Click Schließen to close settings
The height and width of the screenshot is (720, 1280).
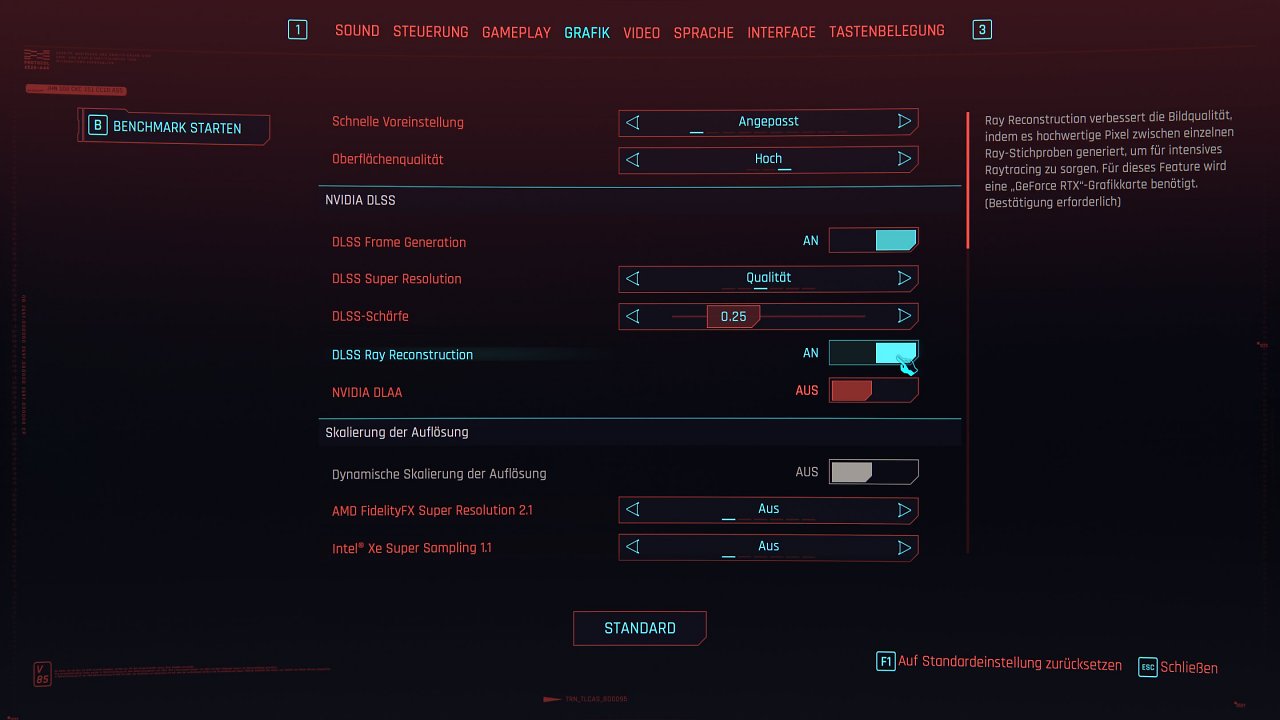pos(1189,668)
